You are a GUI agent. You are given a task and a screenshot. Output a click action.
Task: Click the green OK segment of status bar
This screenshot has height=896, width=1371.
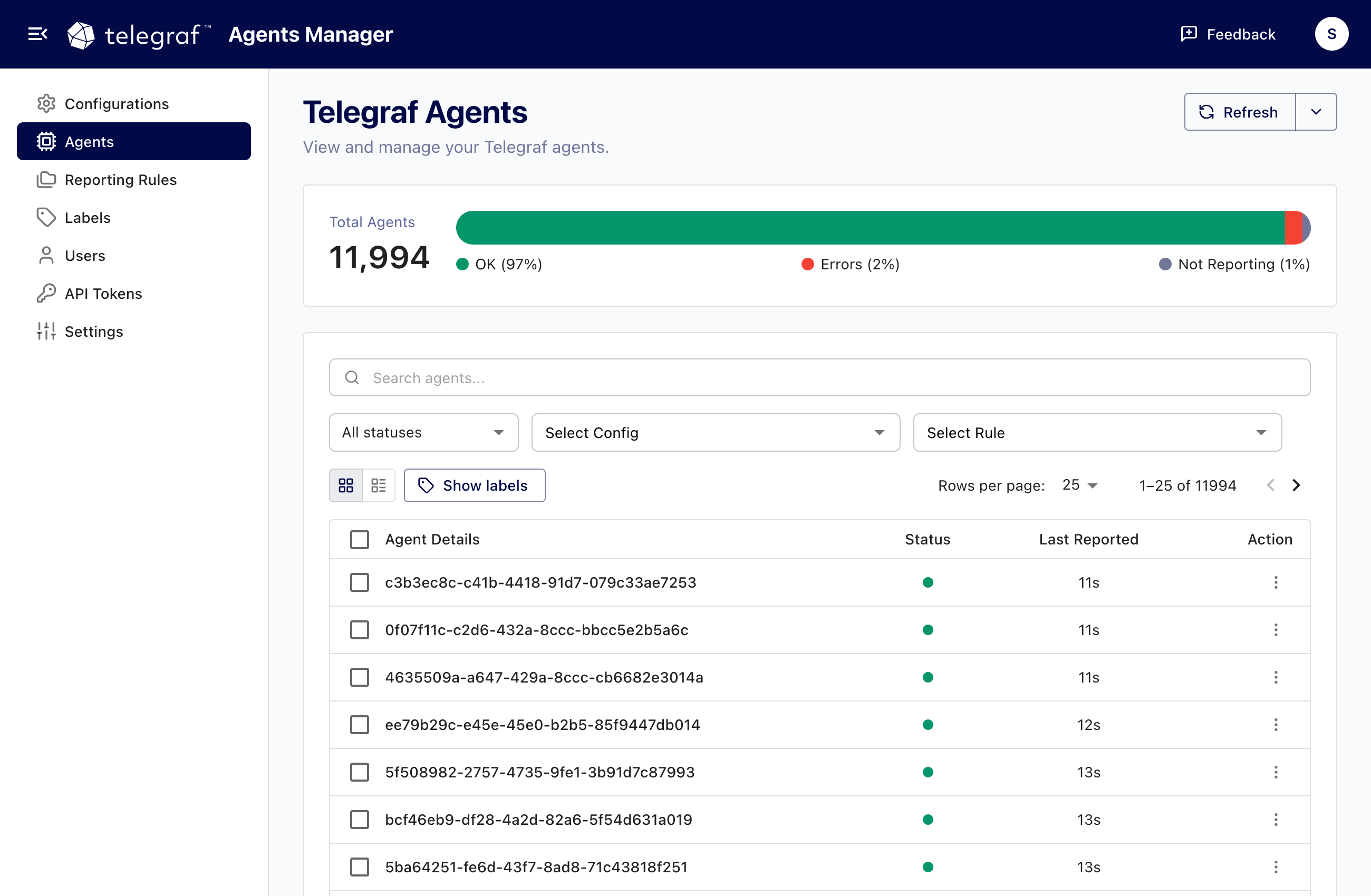[870, 228]
